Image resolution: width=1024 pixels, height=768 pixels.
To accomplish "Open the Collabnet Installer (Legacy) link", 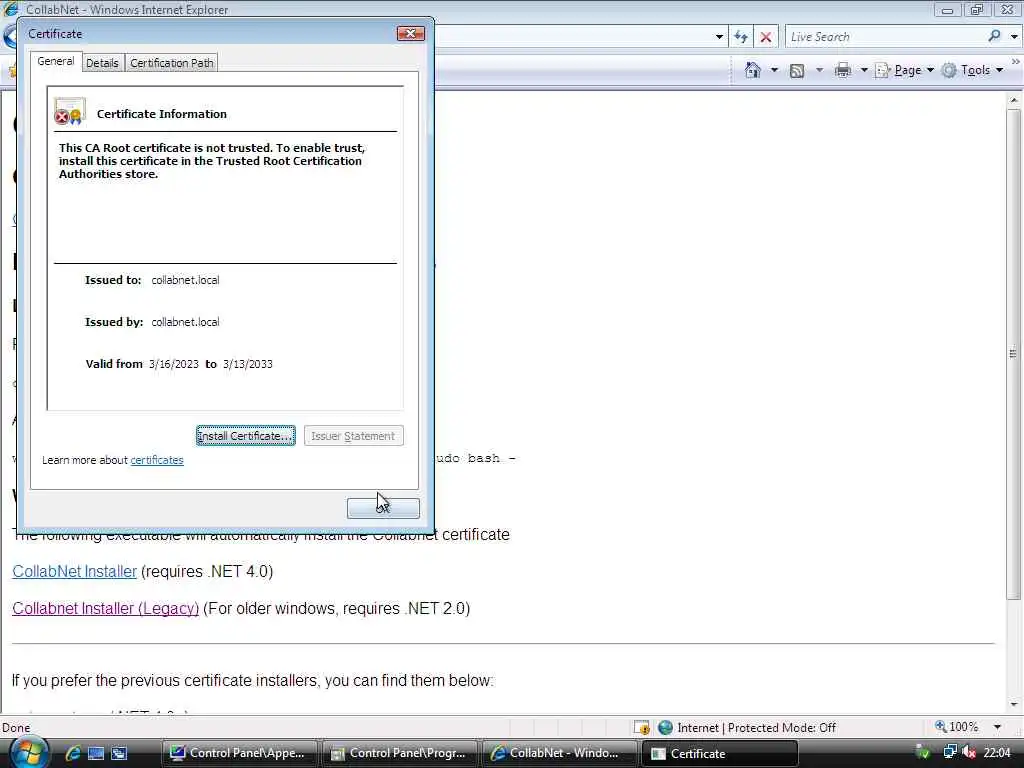I will (105, 609).
